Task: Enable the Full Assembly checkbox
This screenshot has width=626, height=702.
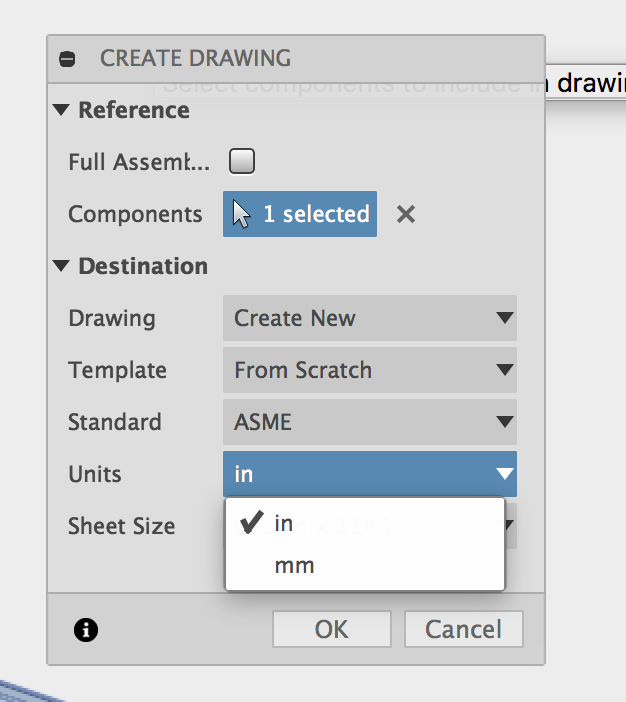Action: coord(242,161)
